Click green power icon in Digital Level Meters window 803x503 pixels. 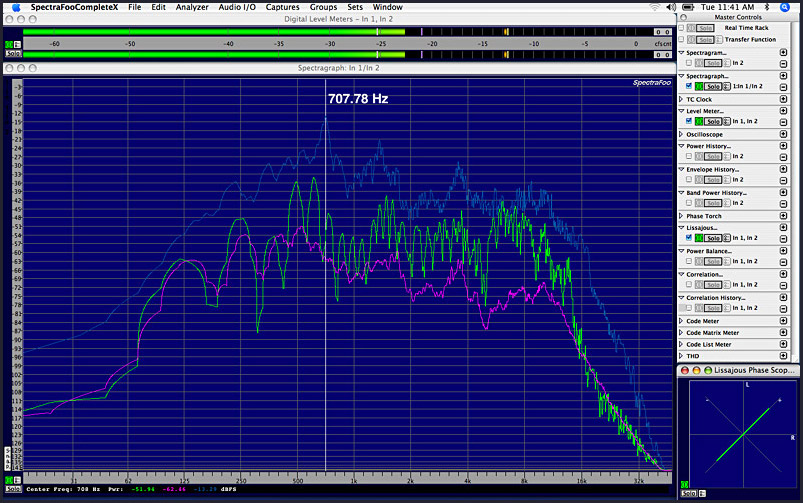coord(8,45)
